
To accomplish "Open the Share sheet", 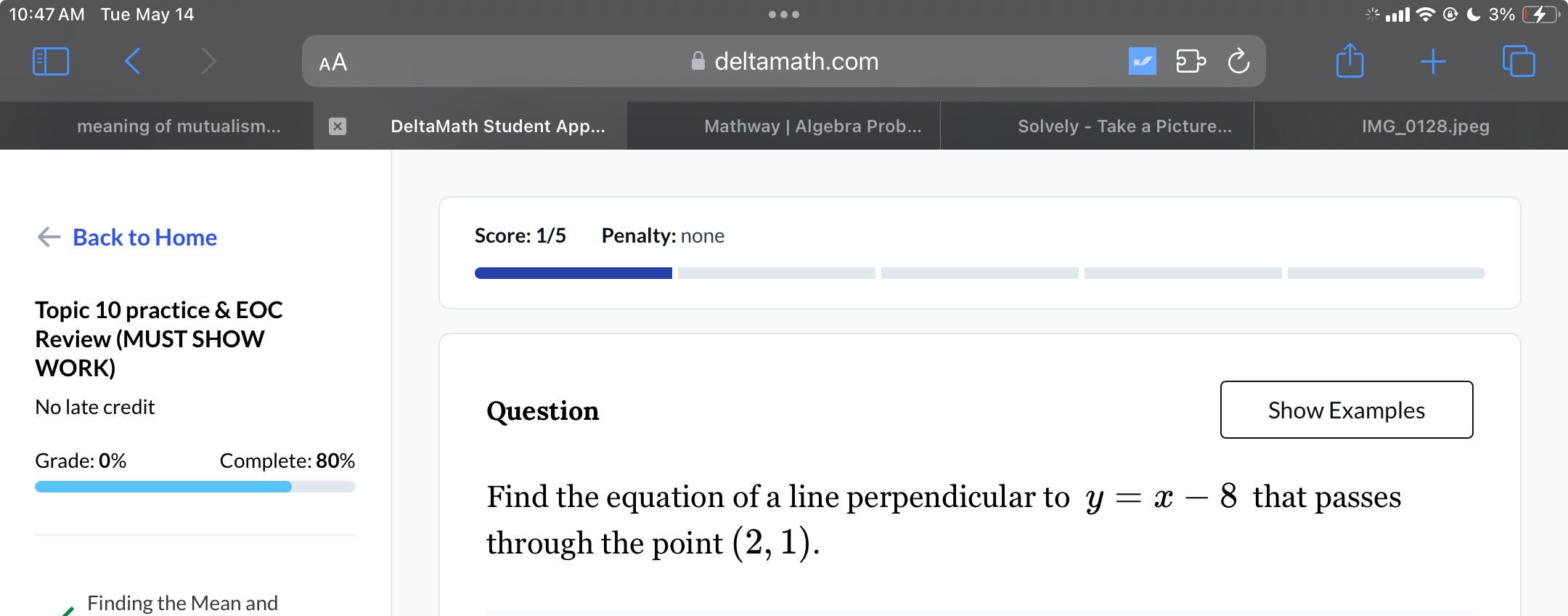I will click(1349, 61).
